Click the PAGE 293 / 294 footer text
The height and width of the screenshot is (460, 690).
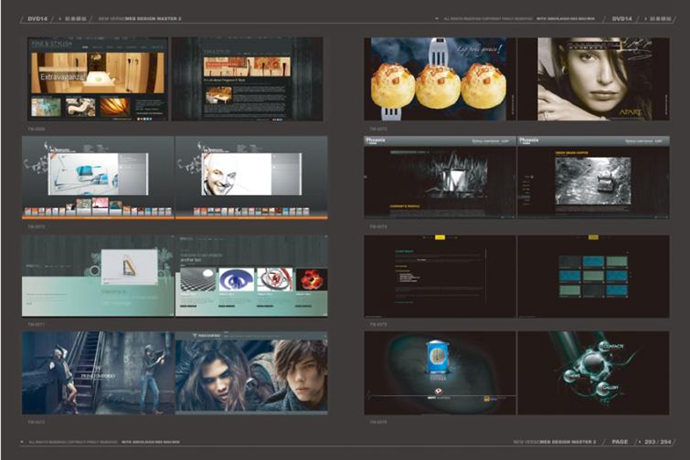click(x=642, y=442)
